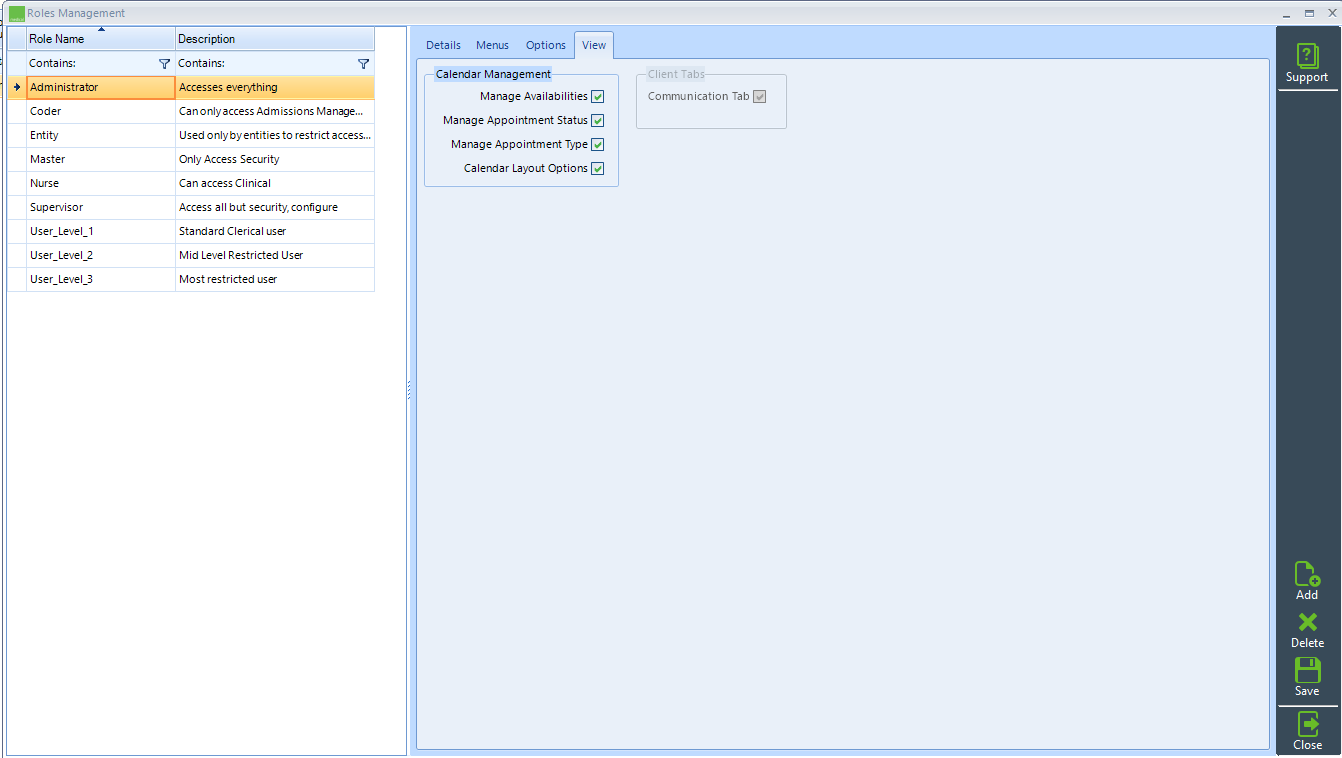This screenshot has width=1342, height=758.
Task: Toggle Calendar Layout Options checkbox
Action: [x=598, y=169]
